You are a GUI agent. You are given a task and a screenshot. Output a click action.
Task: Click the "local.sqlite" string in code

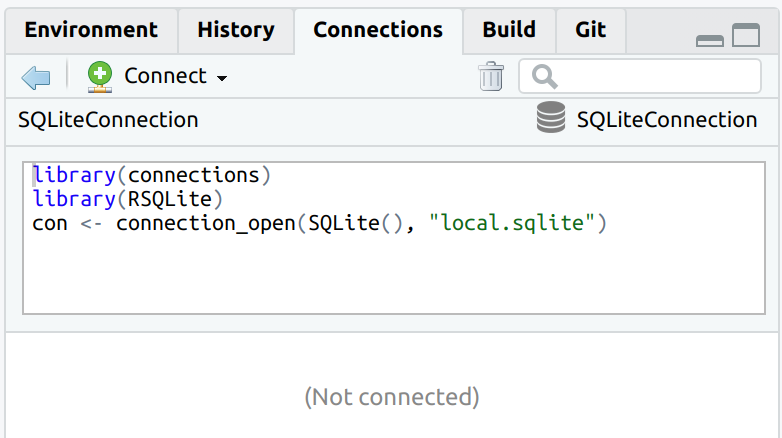coord(512,223)
